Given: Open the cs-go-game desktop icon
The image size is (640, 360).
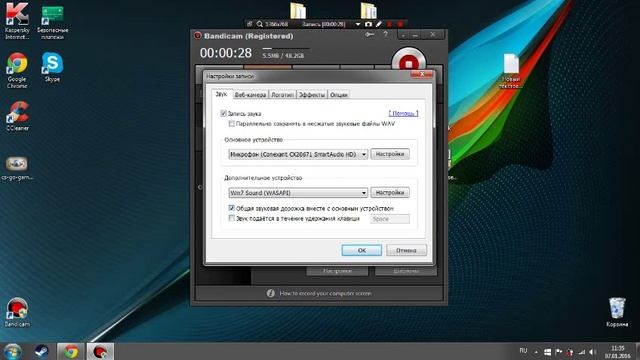Looking at the screenshot, I should click(x=17, y=168).
